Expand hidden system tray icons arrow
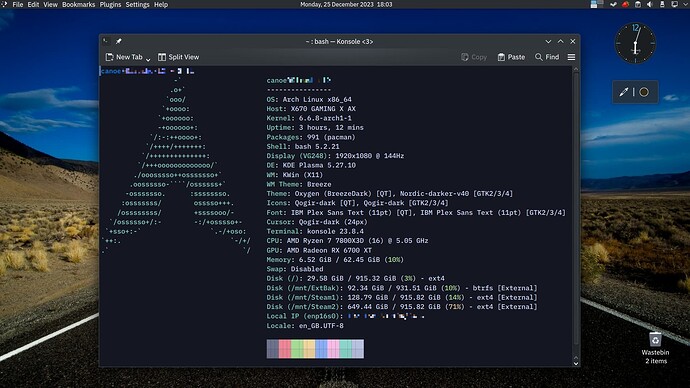 pyautogui.click(x=686, y=4)
